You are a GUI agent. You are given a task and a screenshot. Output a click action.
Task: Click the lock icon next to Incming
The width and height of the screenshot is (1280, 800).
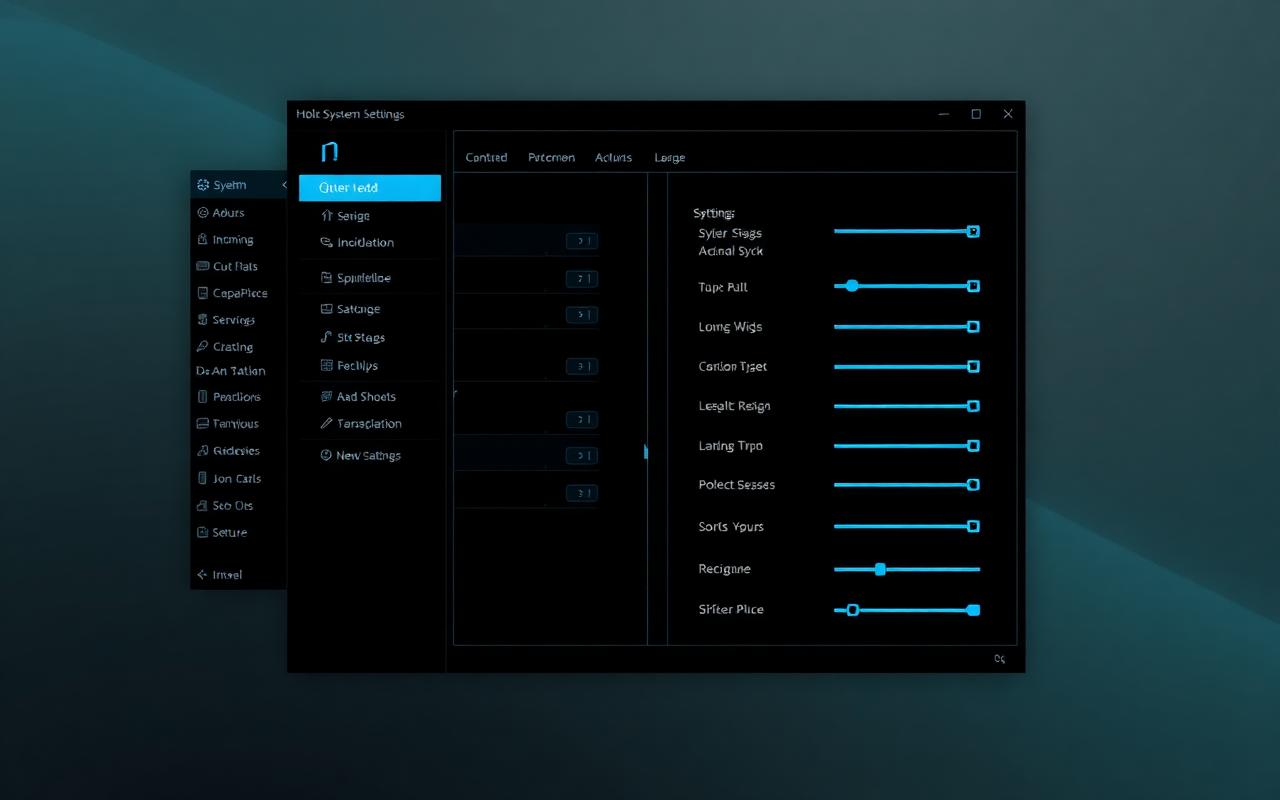pos(203,239)
